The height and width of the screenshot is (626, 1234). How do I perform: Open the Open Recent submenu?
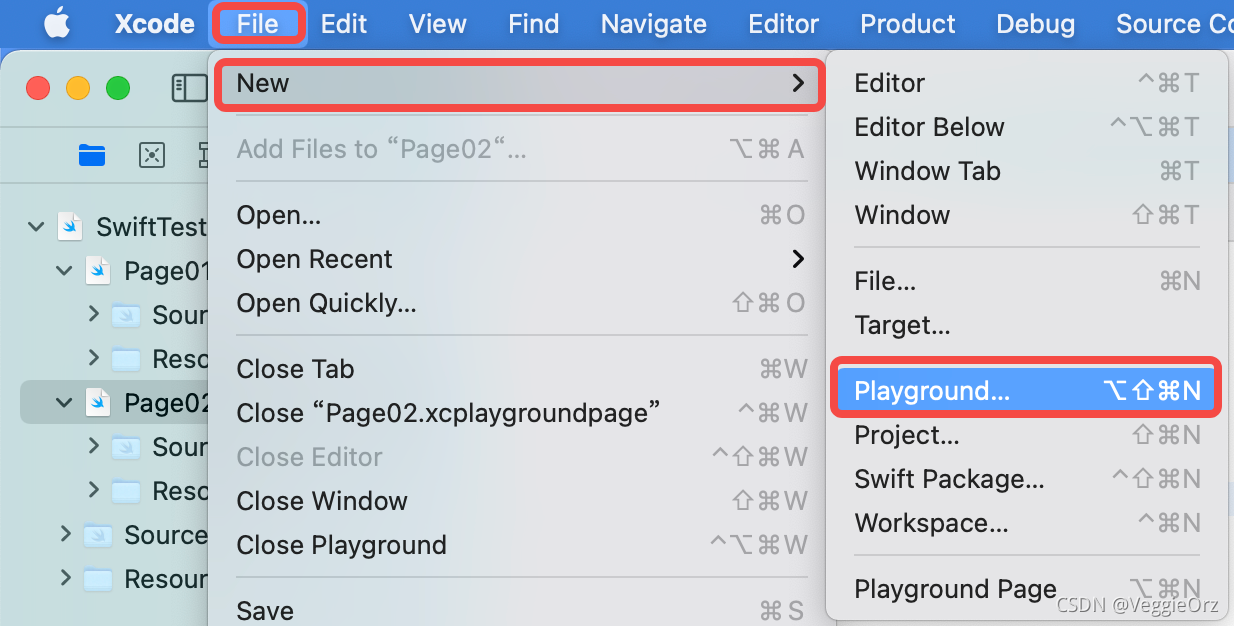click(x=521, y=259)
